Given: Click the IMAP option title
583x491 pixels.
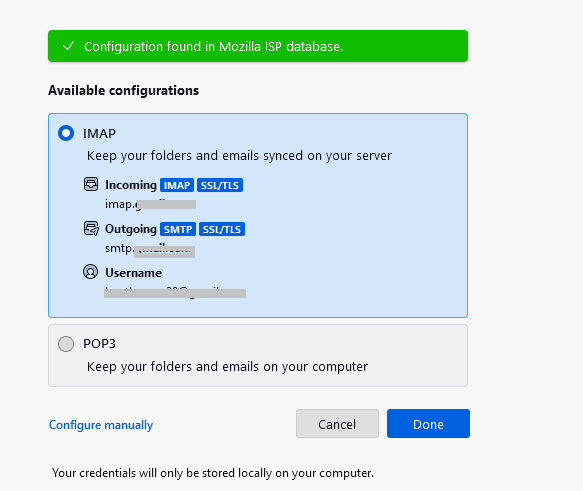Looking at the screenshot, I should pyautogui.click(x=99, y=133).
